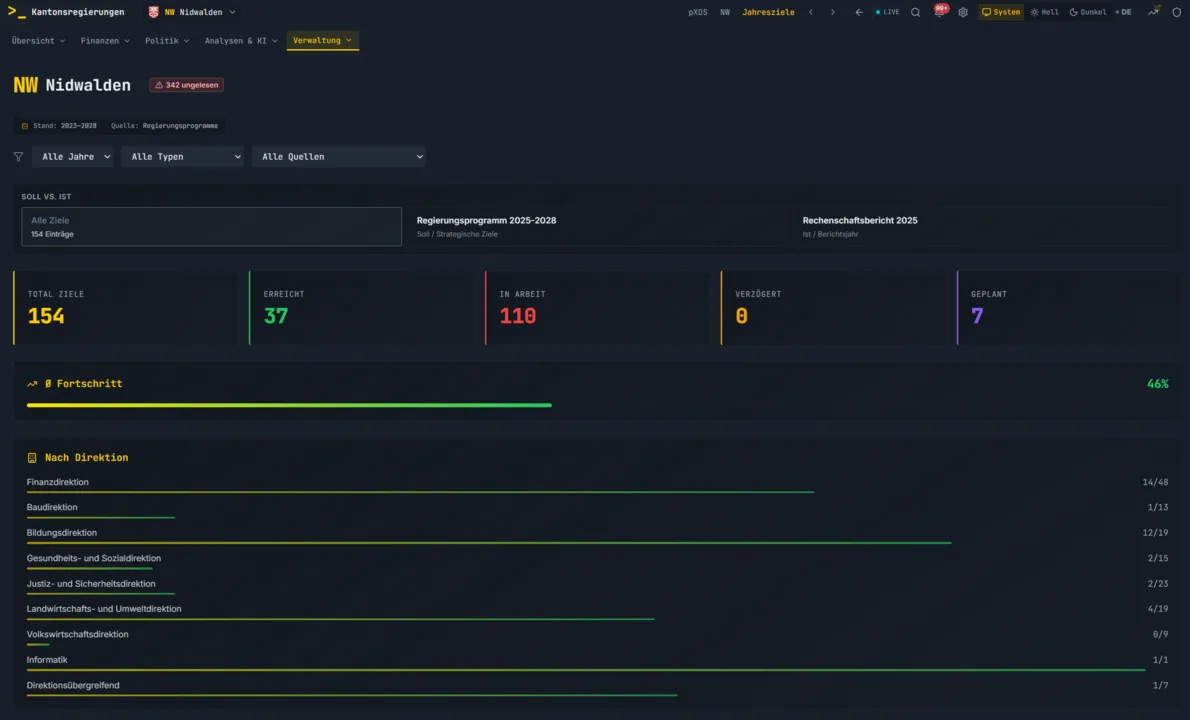Click the pXOS breadcrumb link
The height and width of the screenshot is (720, 1190).
pos(697,12)
